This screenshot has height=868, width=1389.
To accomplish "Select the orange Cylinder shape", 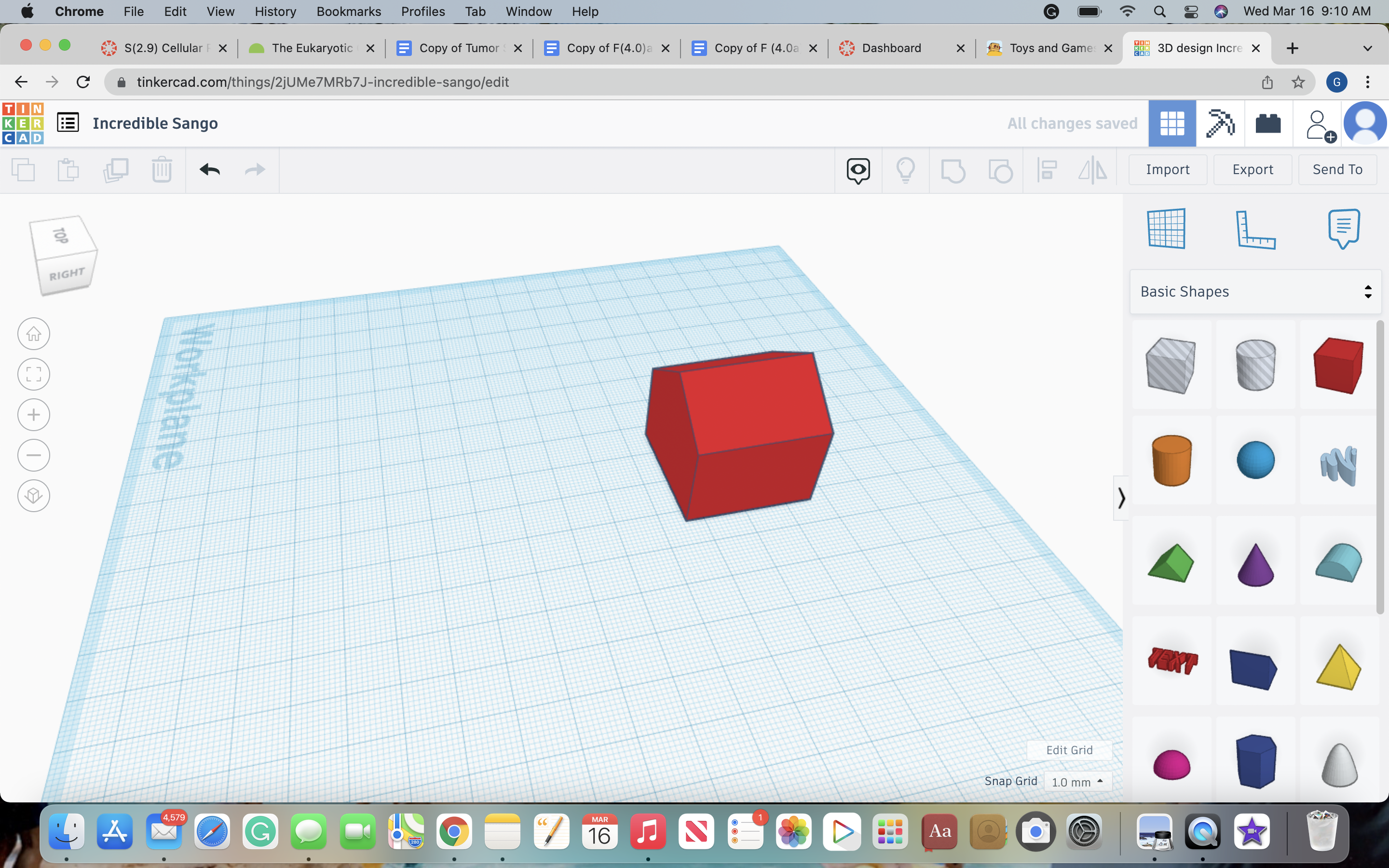I will pos(1171,461).
